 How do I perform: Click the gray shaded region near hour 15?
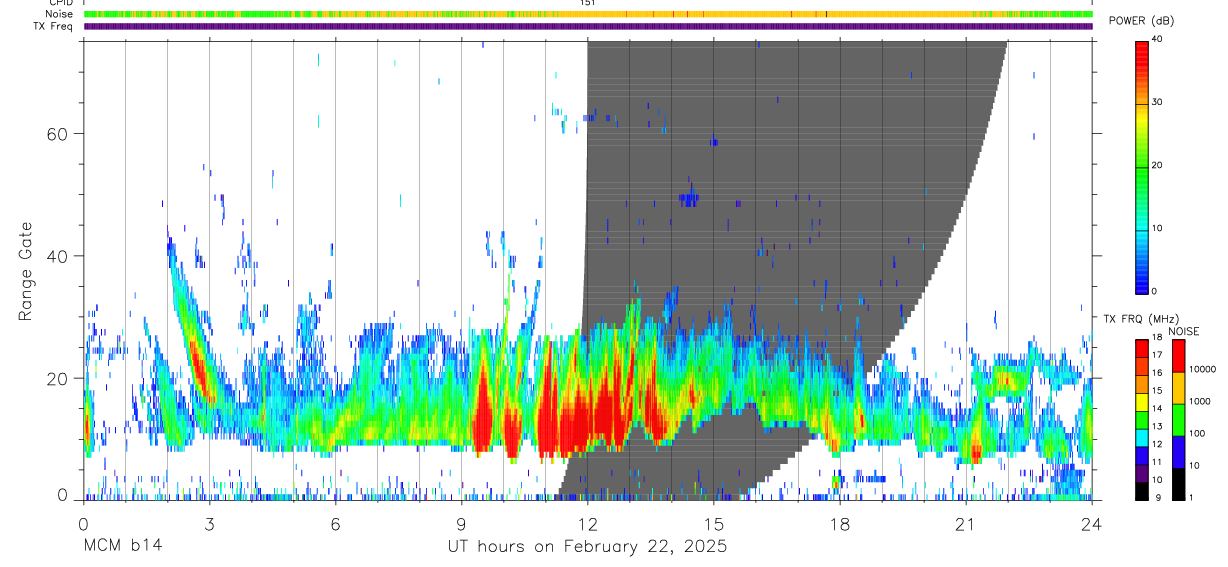tap(713, 250)
